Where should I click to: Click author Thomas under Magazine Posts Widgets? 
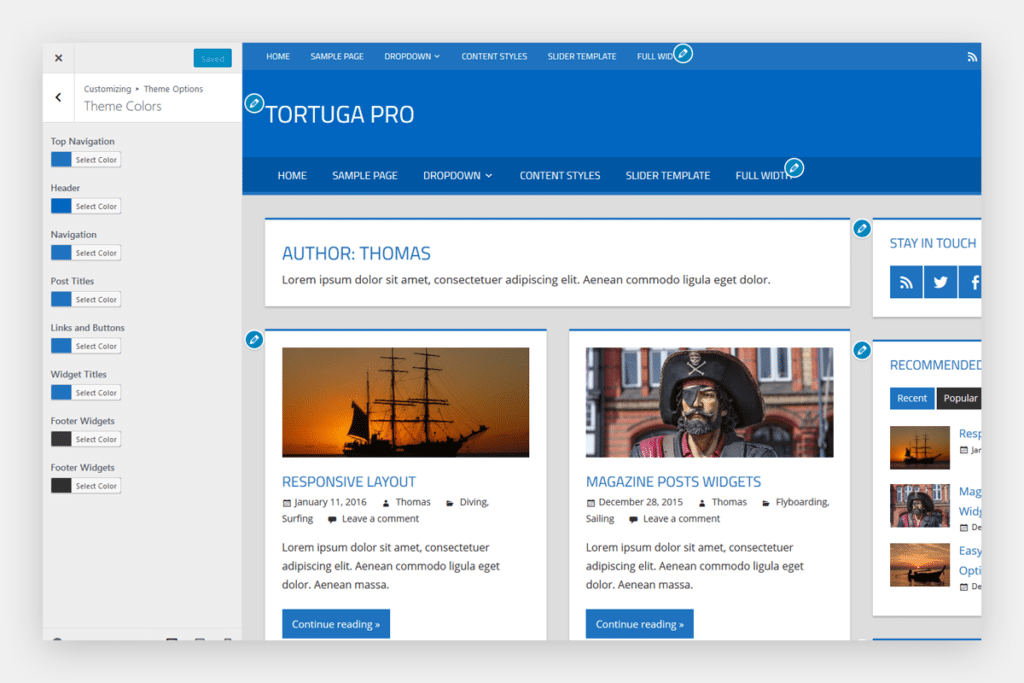[x=729, y=502]
